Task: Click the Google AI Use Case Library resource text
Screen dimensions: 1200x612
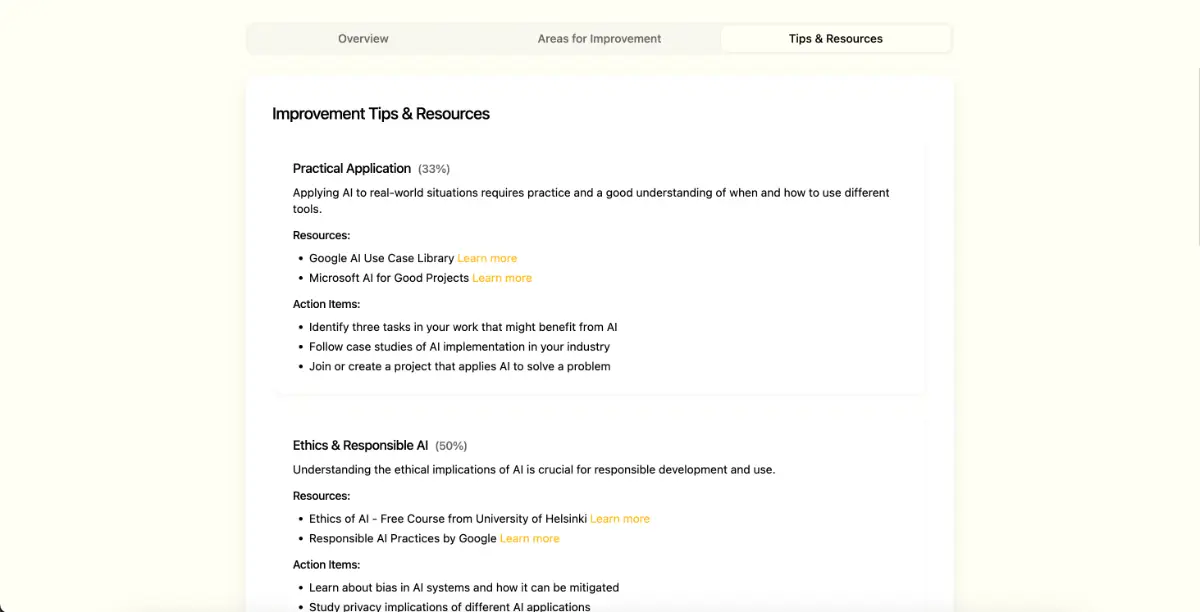Action: [381, 258]
